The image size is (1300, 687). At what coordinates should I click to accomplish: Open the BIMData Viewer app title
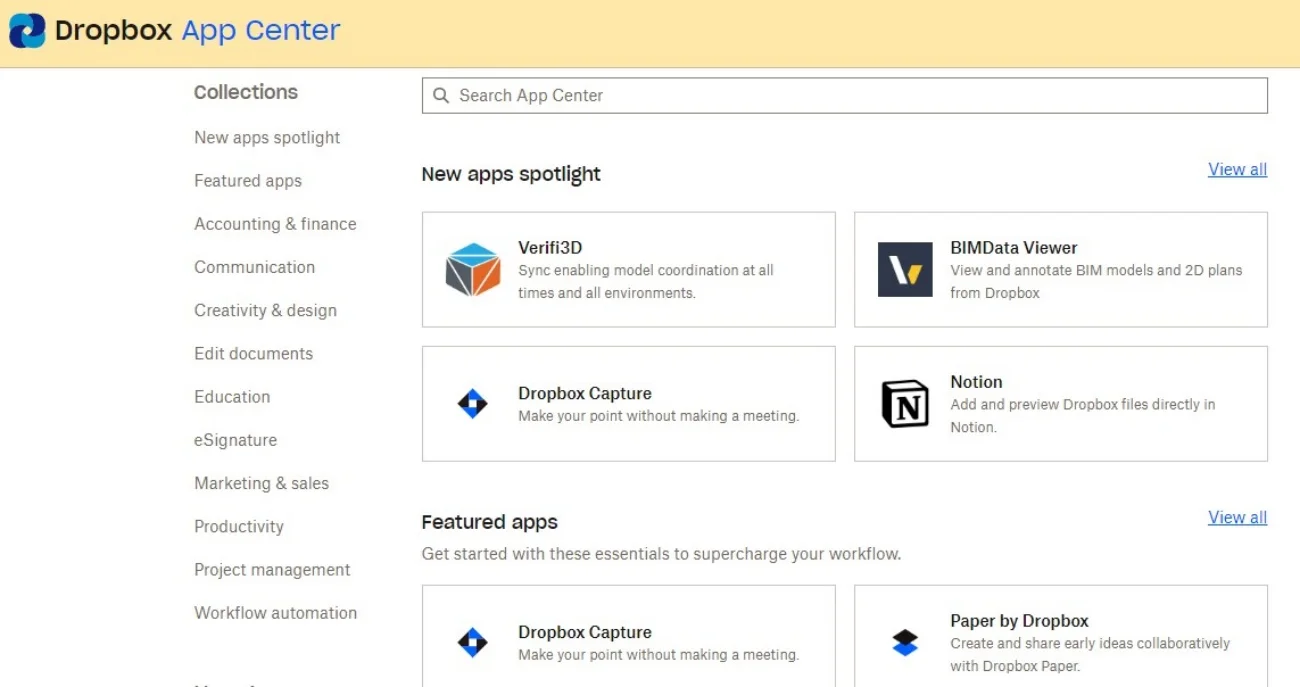[x=1013, y=248]
